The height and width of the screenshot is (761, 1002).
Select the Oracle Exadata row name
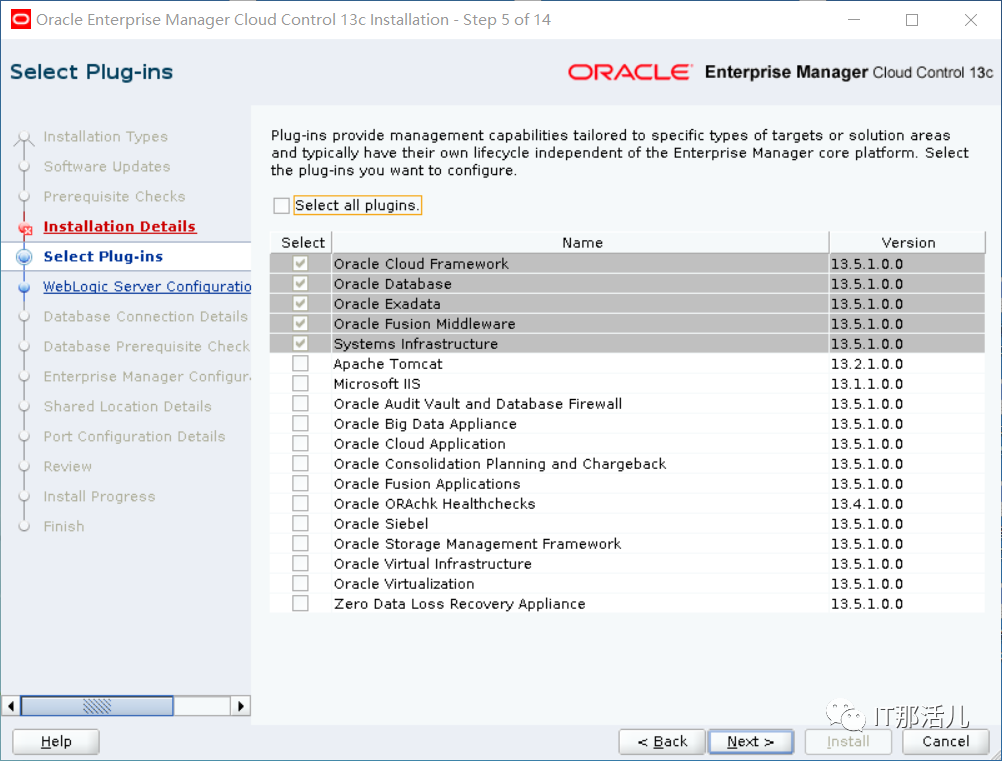point(387,304)
